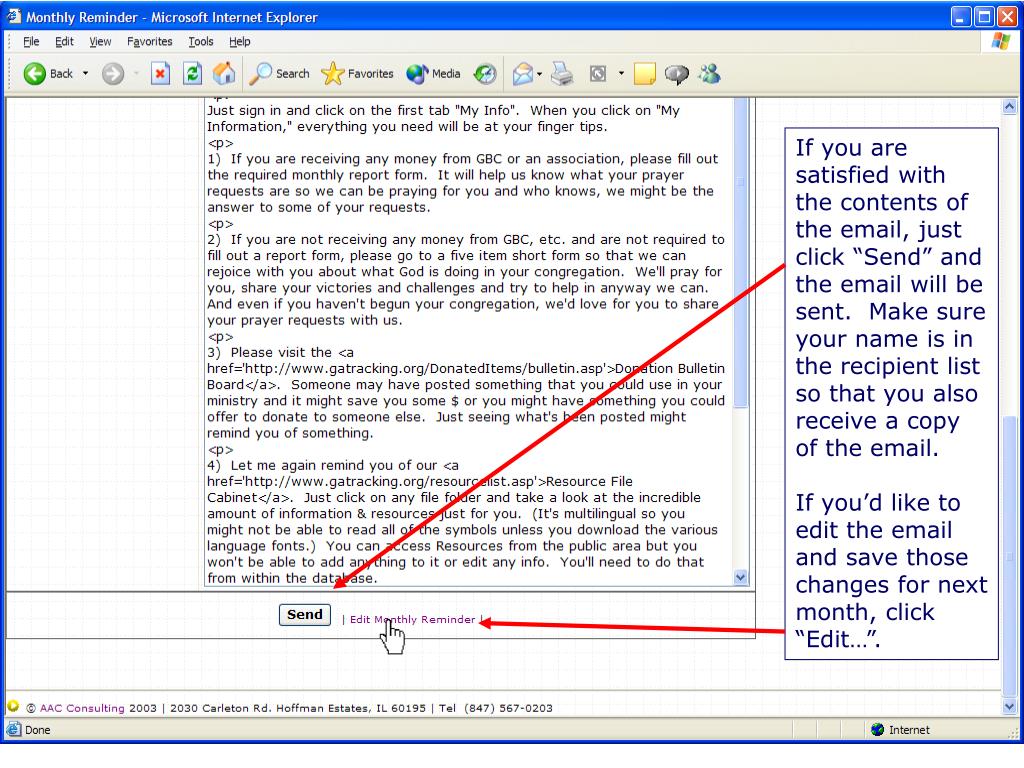The width and height of the screenshot is (1024, 768).
Task: Refresh the page with the green arrows icon
Action: [192, 74]
